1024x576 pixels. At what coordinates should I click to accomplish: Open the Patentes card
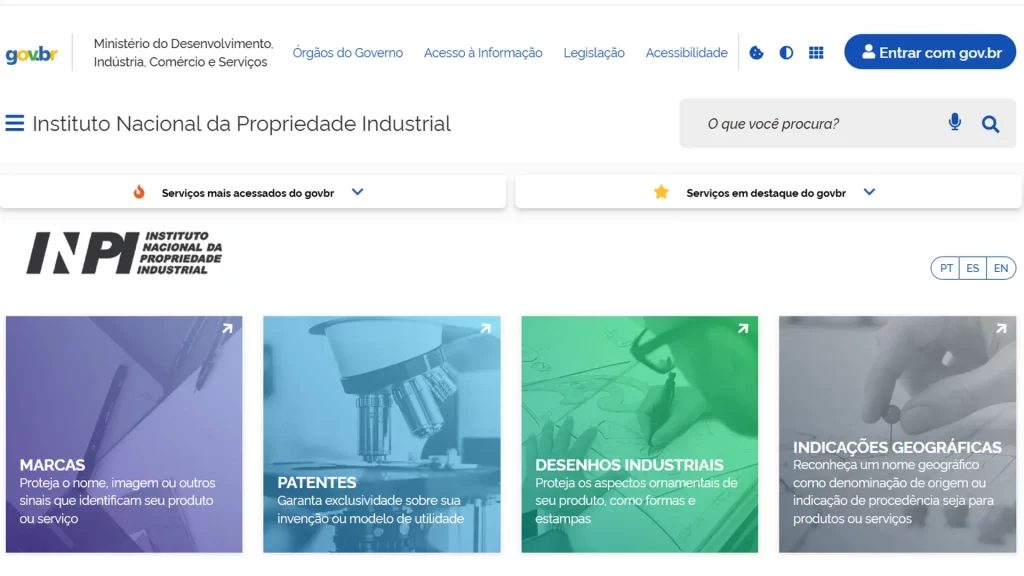pos(381,434)
